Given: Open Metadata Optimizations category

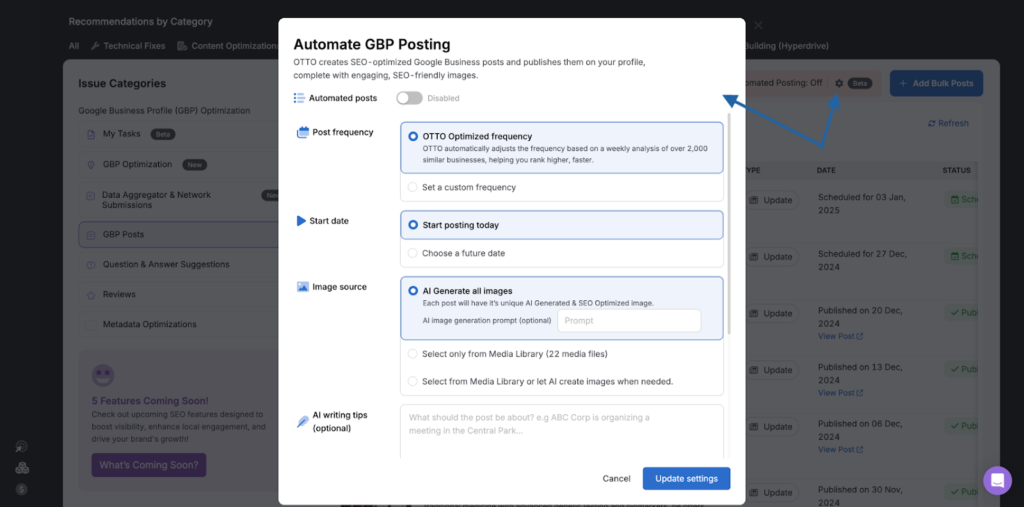Looking at the screenshot, I should click(x=178, y=325).
